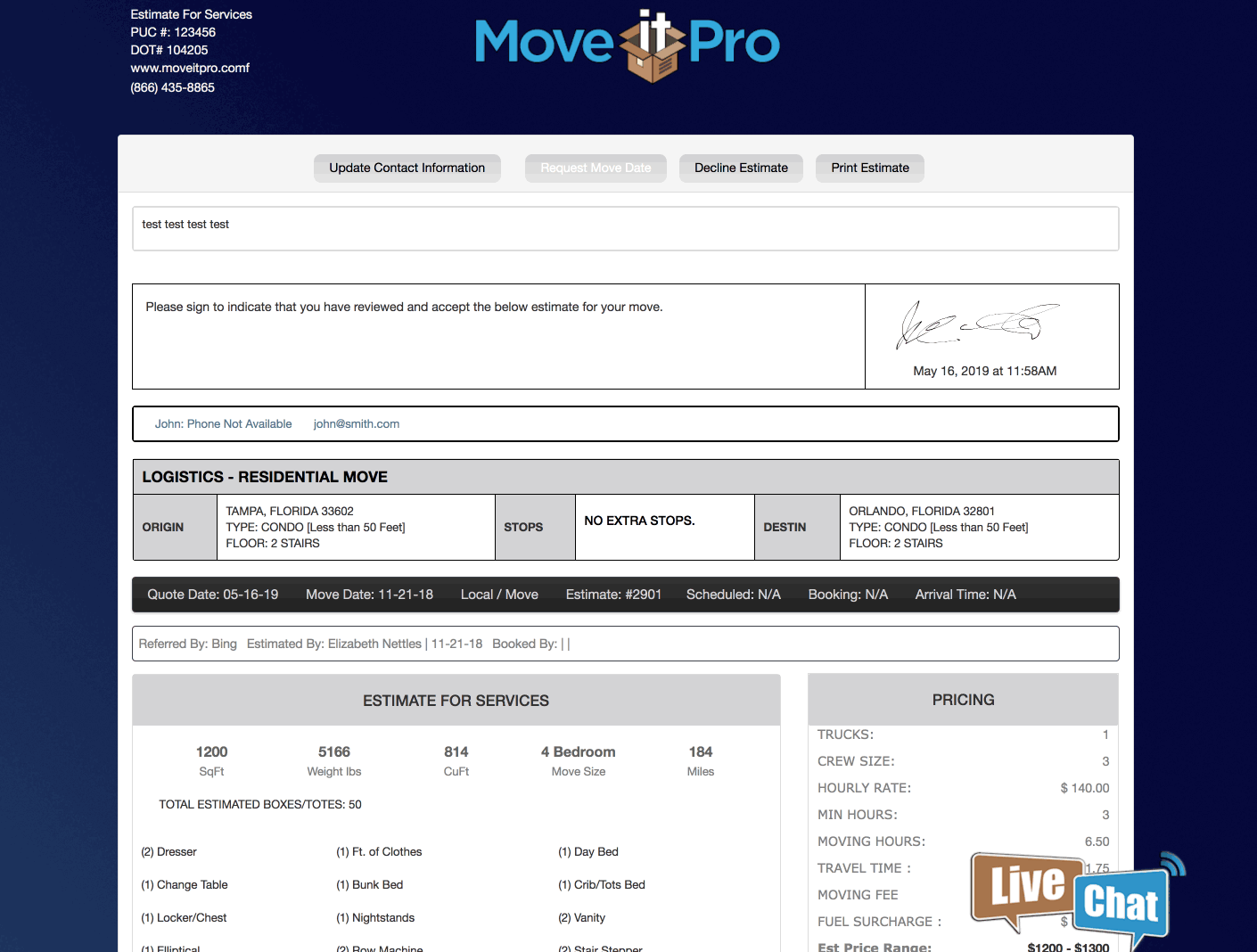Click '(2) Vanity' inventory item
Screen dimensions: 1257x952
[x=582, y=918]
